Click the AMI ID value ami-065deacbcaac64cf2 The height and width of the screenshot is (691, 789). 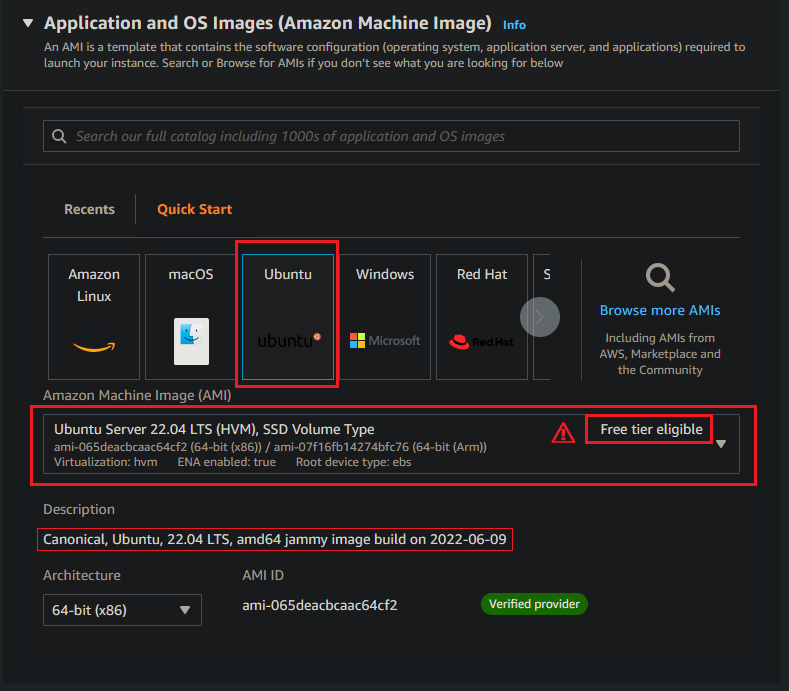coord(320,605)
